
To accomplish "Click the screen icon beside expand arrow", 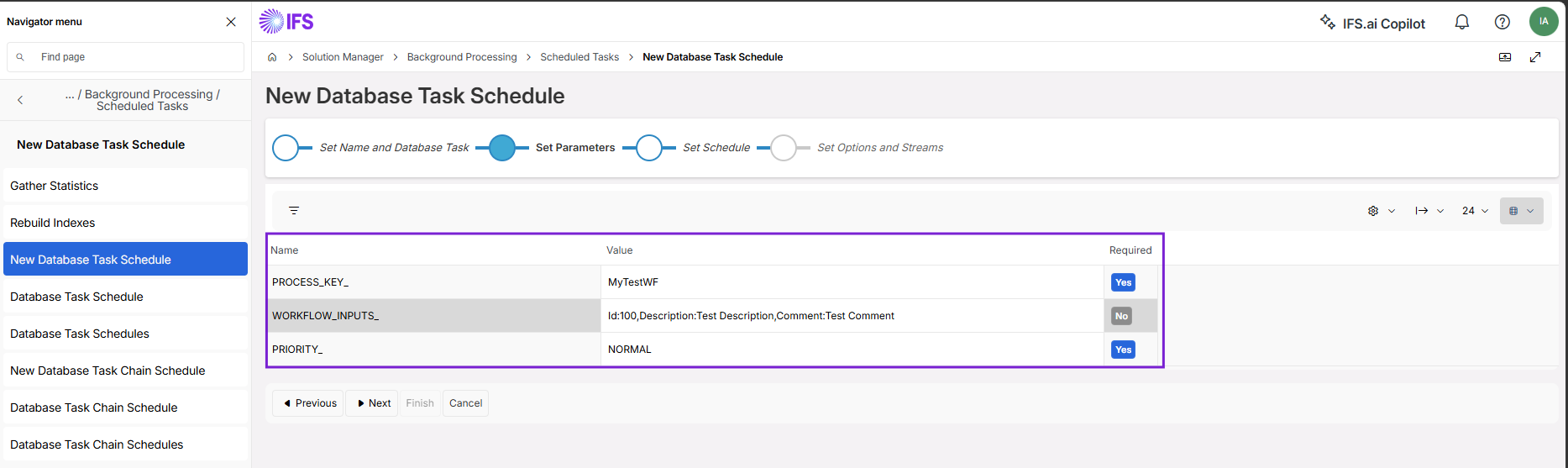I will [x=1505, y=57].
